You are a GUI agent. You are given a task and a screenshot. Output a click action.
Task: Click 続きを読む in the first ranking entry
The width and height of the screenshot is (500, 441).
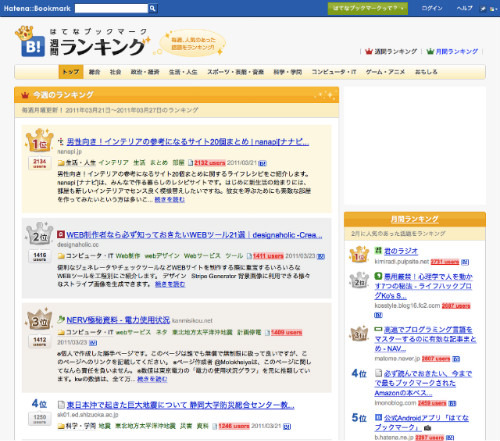click(170, 199)
